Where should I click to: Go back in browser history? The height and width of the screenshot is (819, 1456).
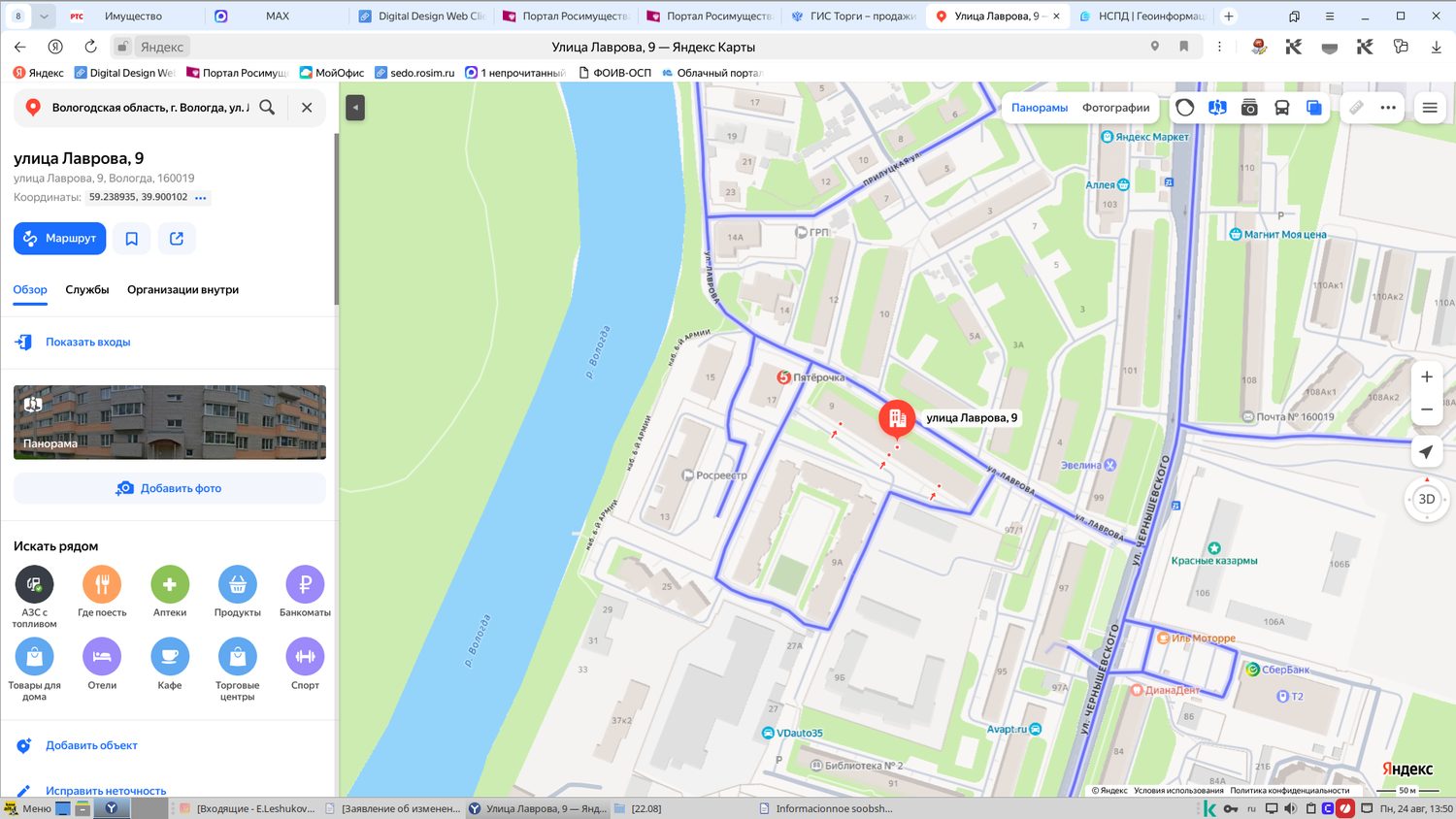click(x=20, y=47)
